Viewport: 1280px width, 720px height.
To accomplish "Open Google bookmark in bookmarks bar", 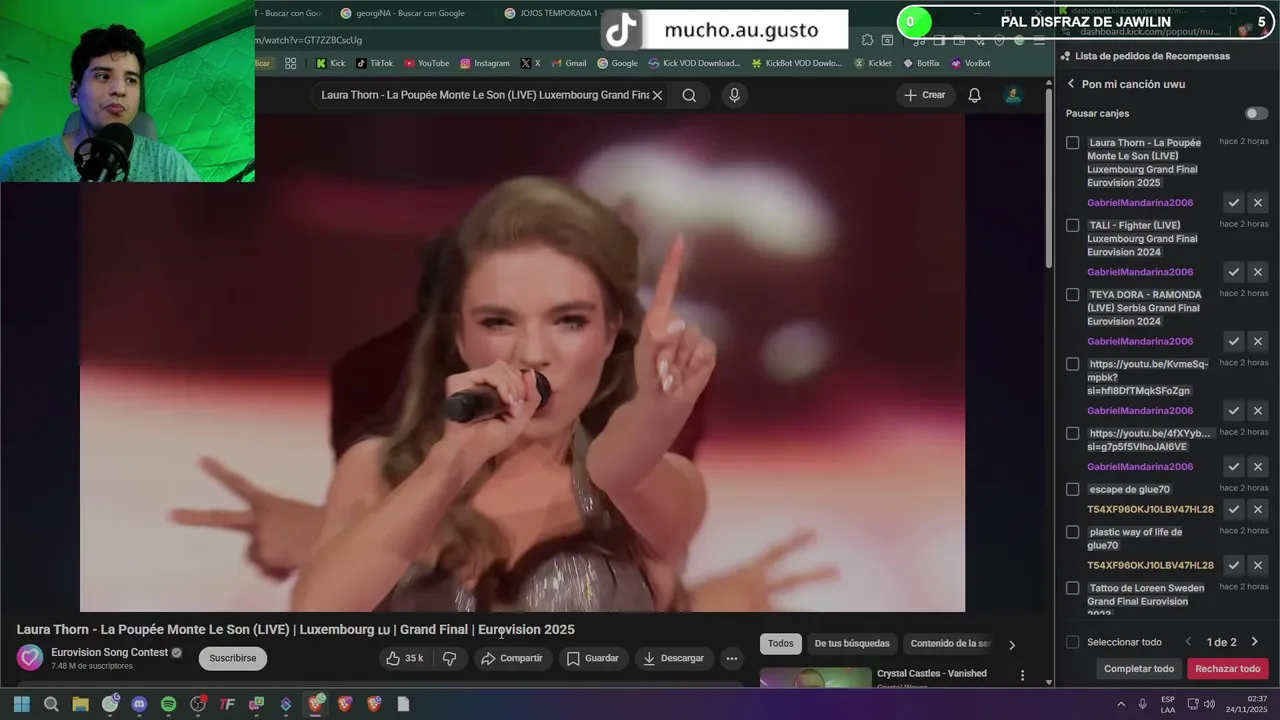I will (x=617, y=63).
